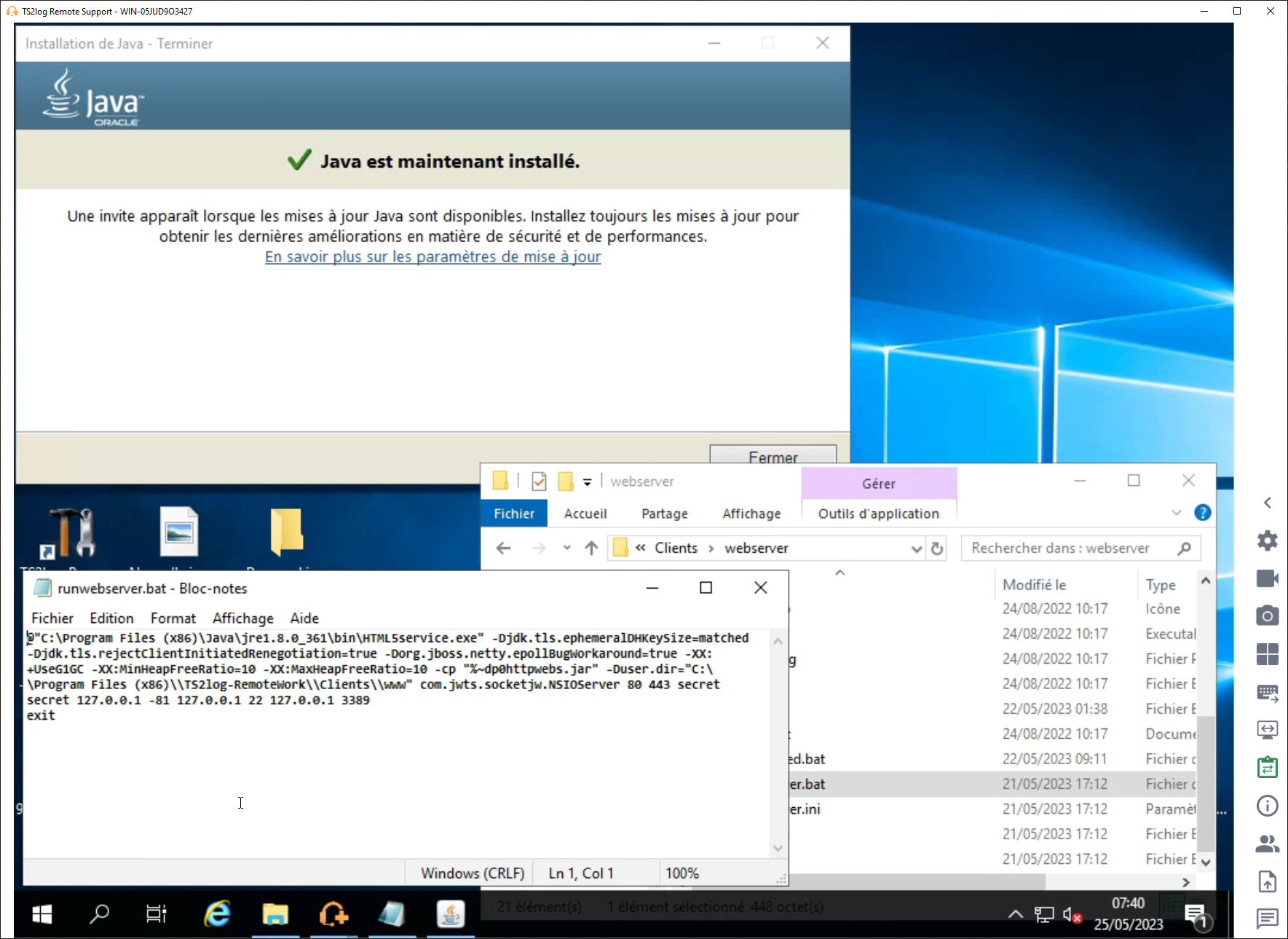Image resolution: width=1288 pixels, height=939 pixels.
Task: Open Affichage menu in Bloc-notes
Action: (243, 618)
